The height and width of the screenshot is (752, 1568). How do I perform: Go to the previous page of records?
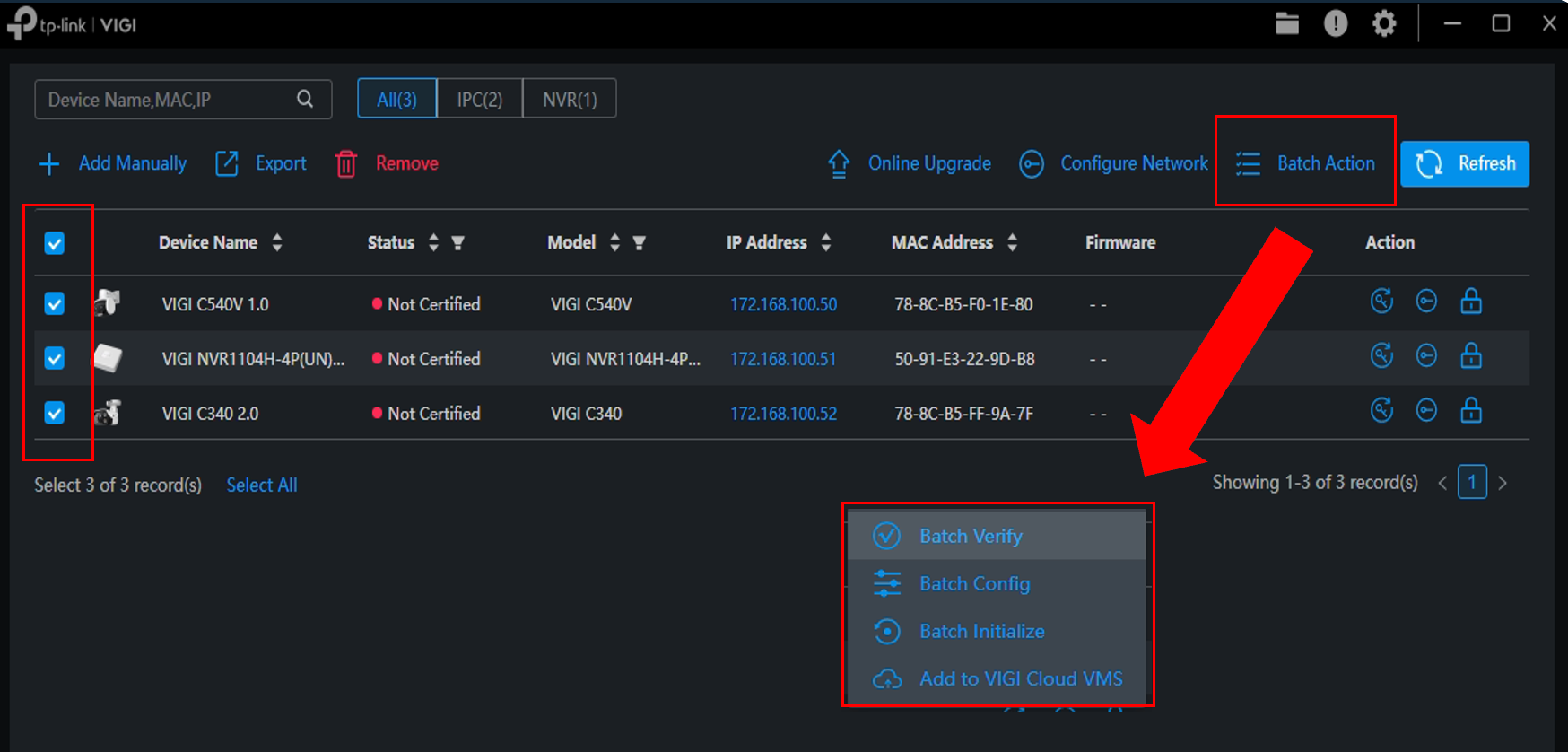(x=1442, y=483)
